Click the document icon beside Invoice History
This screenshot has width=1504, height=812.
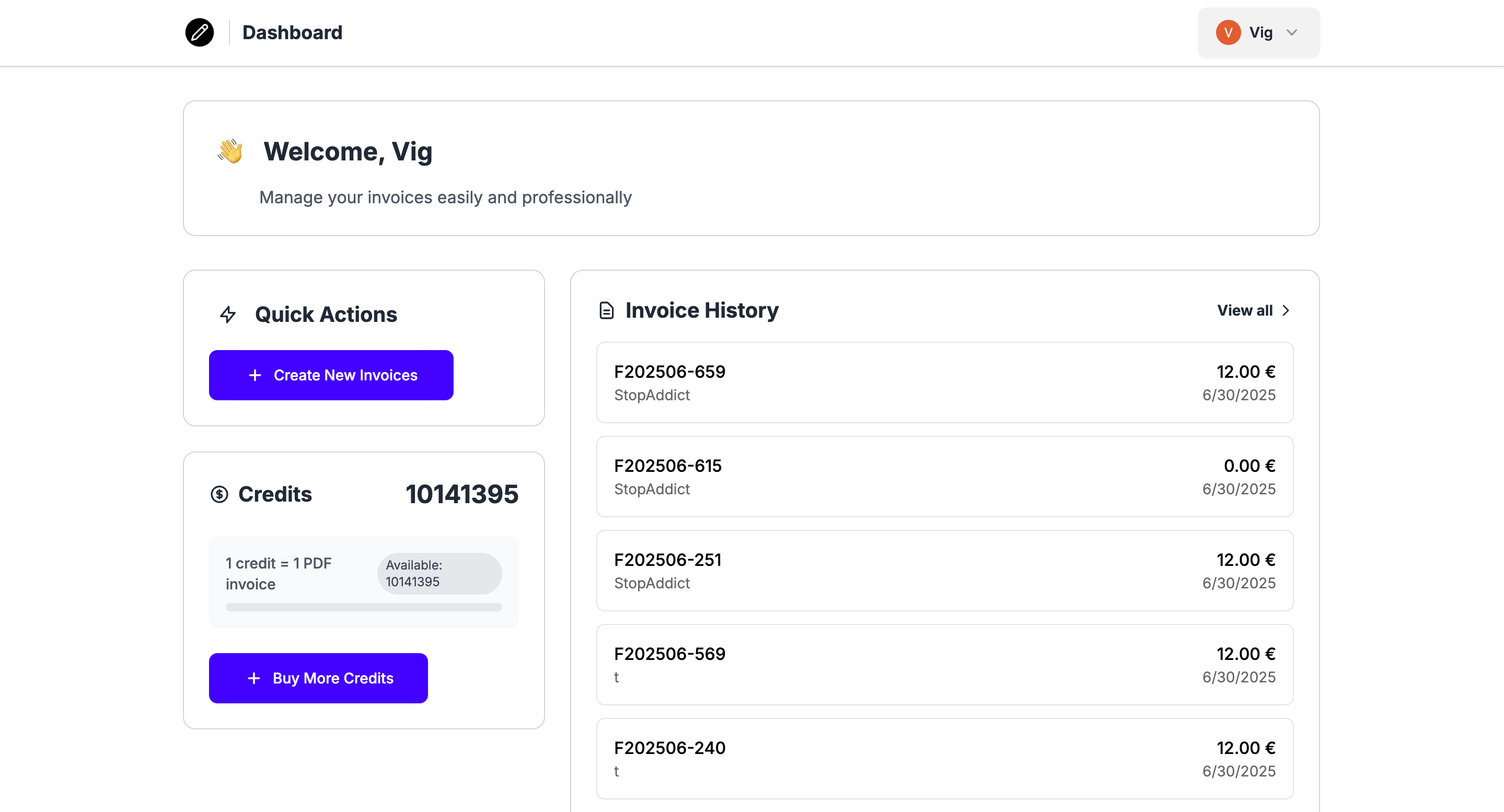click(607, 310)
